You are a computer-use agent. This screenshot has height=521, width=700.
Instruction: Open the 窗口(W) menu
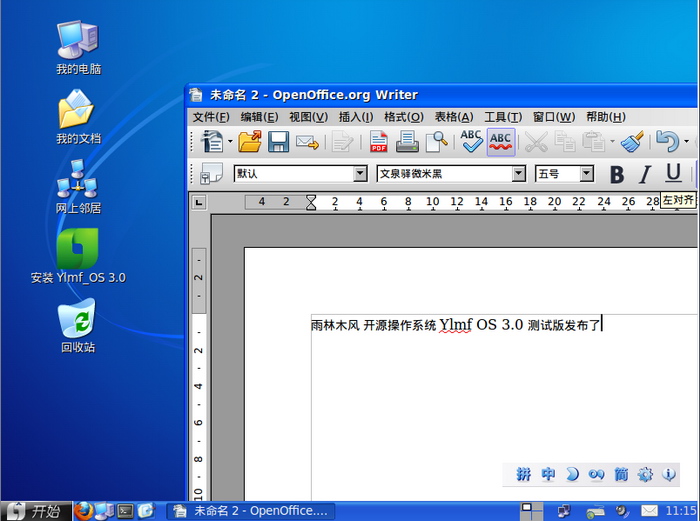coord(554,117)
